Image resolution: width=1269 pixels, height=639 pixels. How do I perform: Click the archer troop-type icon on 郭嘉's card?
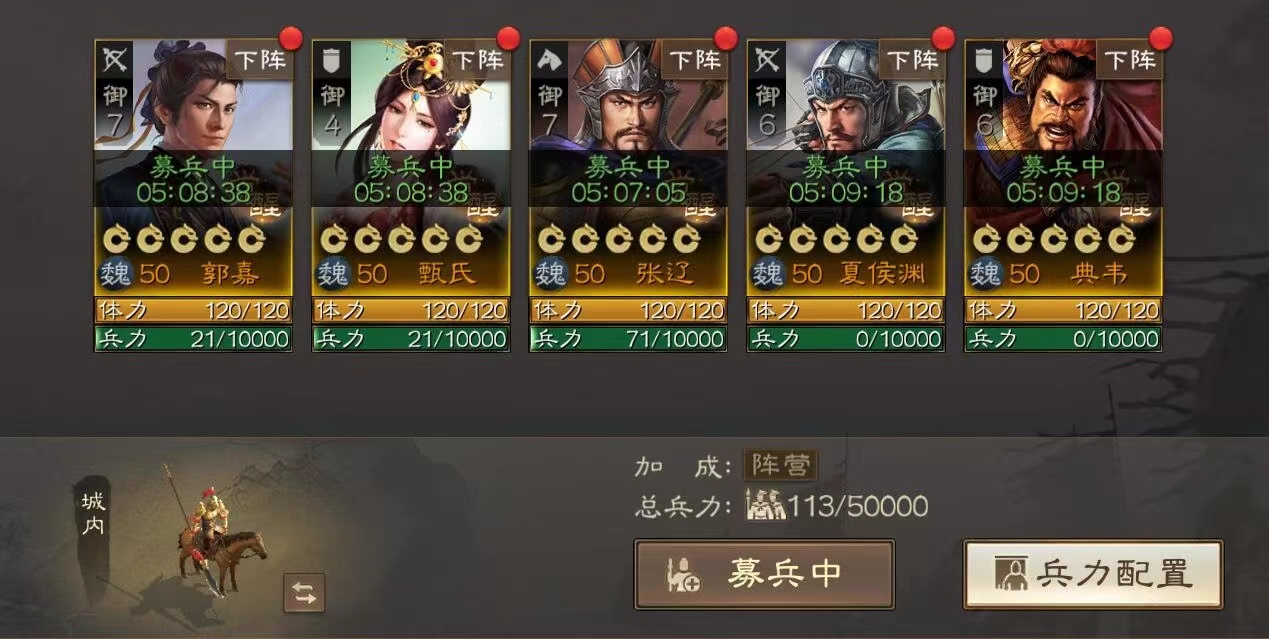113,60
